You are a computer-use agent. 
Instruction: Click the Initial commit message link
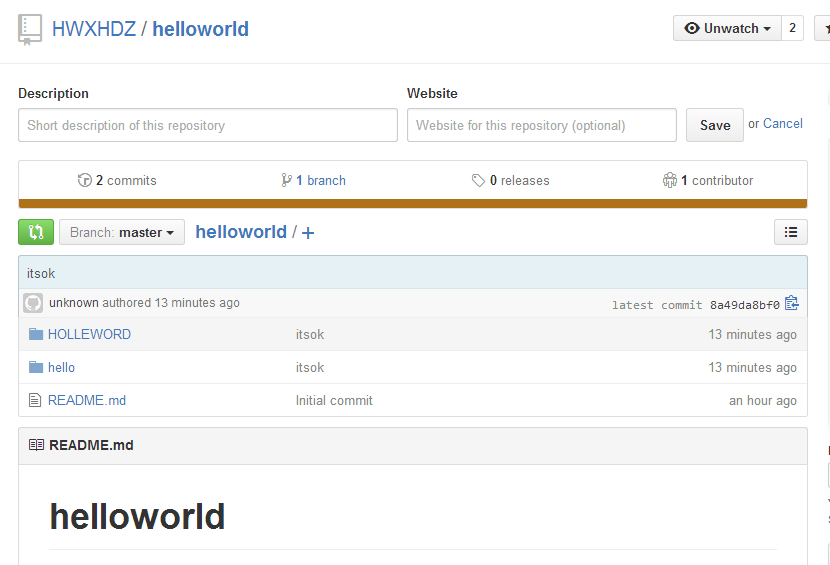pyautogui.click(x=334, y=400)
